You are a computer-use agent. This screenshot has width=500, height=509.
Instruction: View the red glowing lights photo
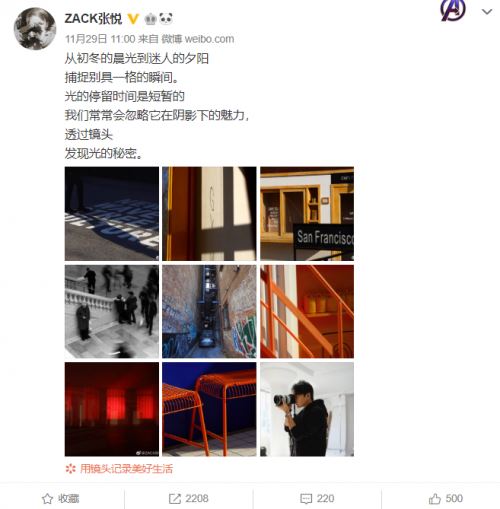pyautogui.click(x=112, y=409)
